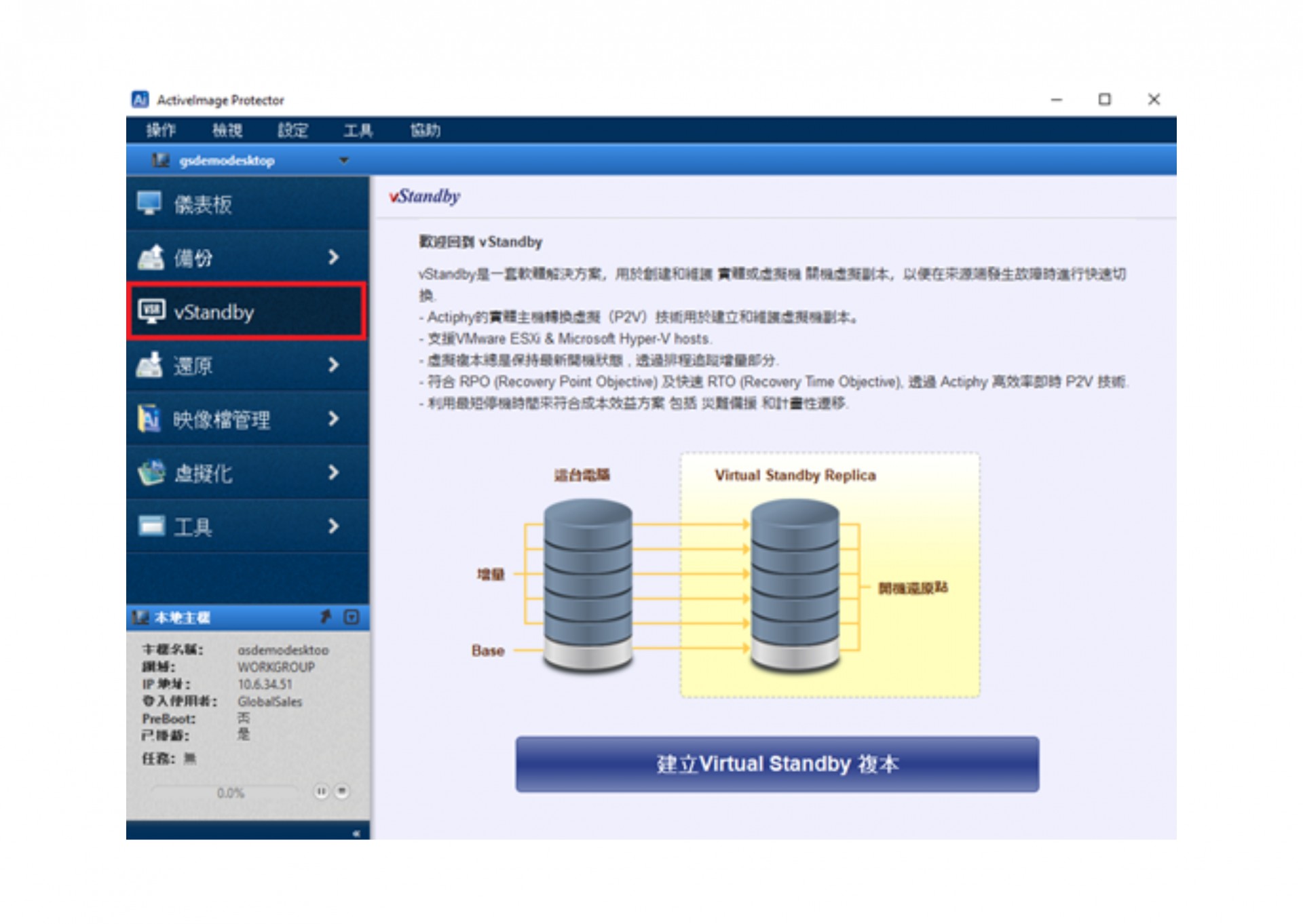The width and height of the screenshot is (1303, 924).
Task: Click the vStandby VM icon
Action: 151,311
